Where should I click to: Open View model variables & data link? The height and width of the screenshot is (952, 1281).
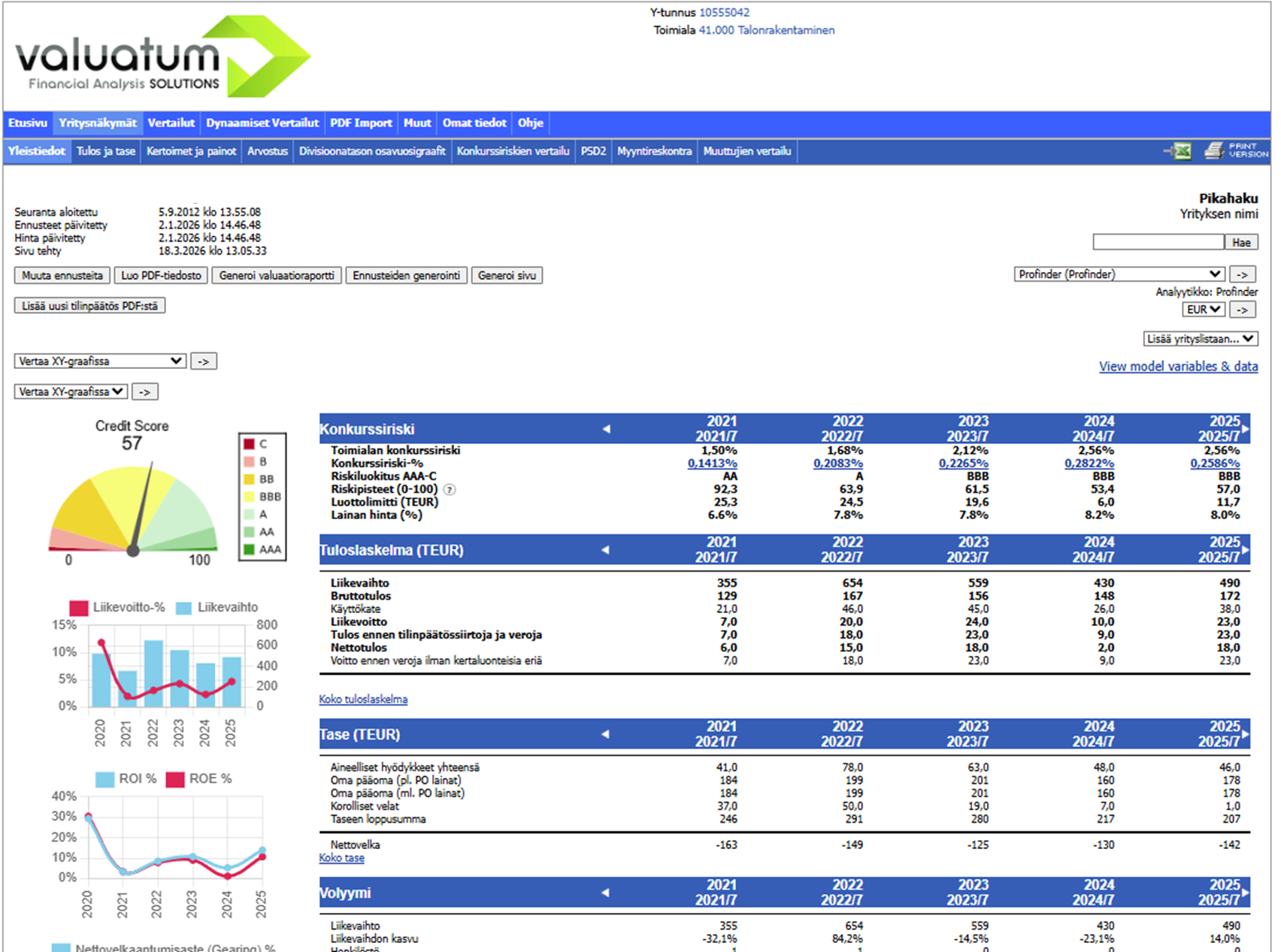[1178, 367]
